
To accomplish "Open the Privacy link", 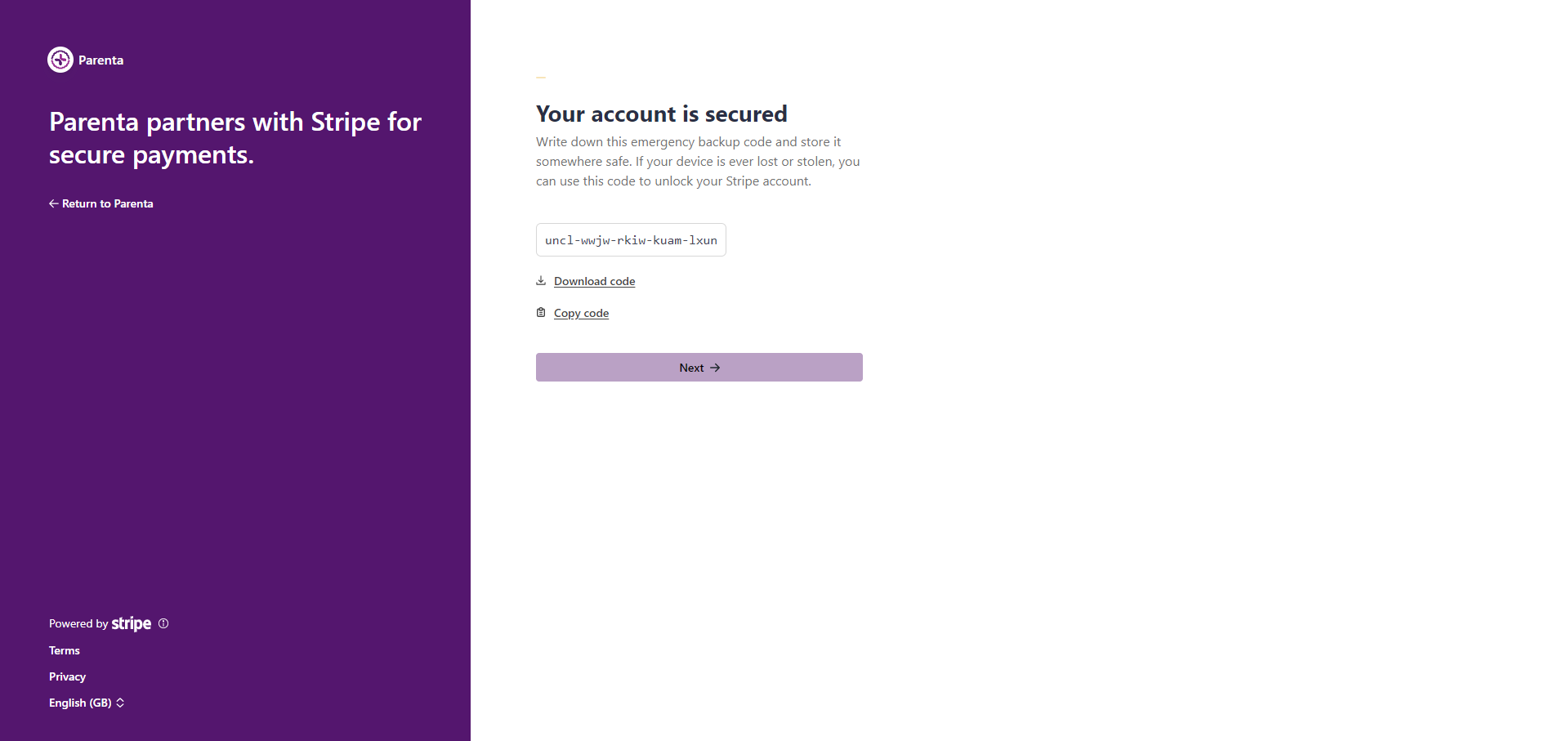I will coord(67,676).
